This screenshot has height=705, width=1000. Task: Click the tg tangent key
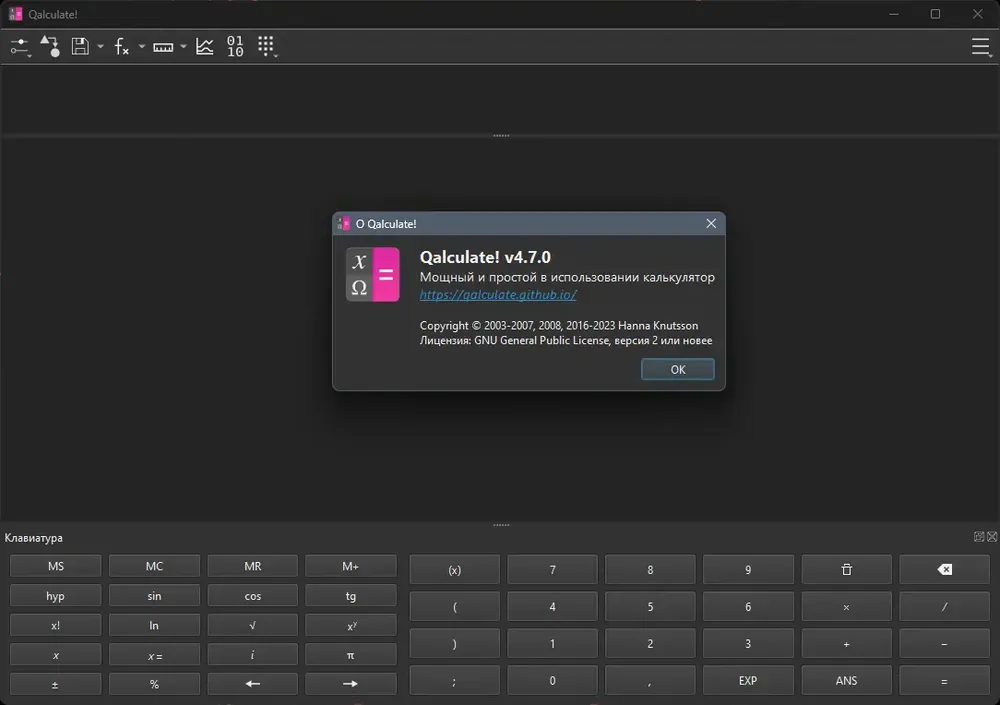click(x=351, y=596)
